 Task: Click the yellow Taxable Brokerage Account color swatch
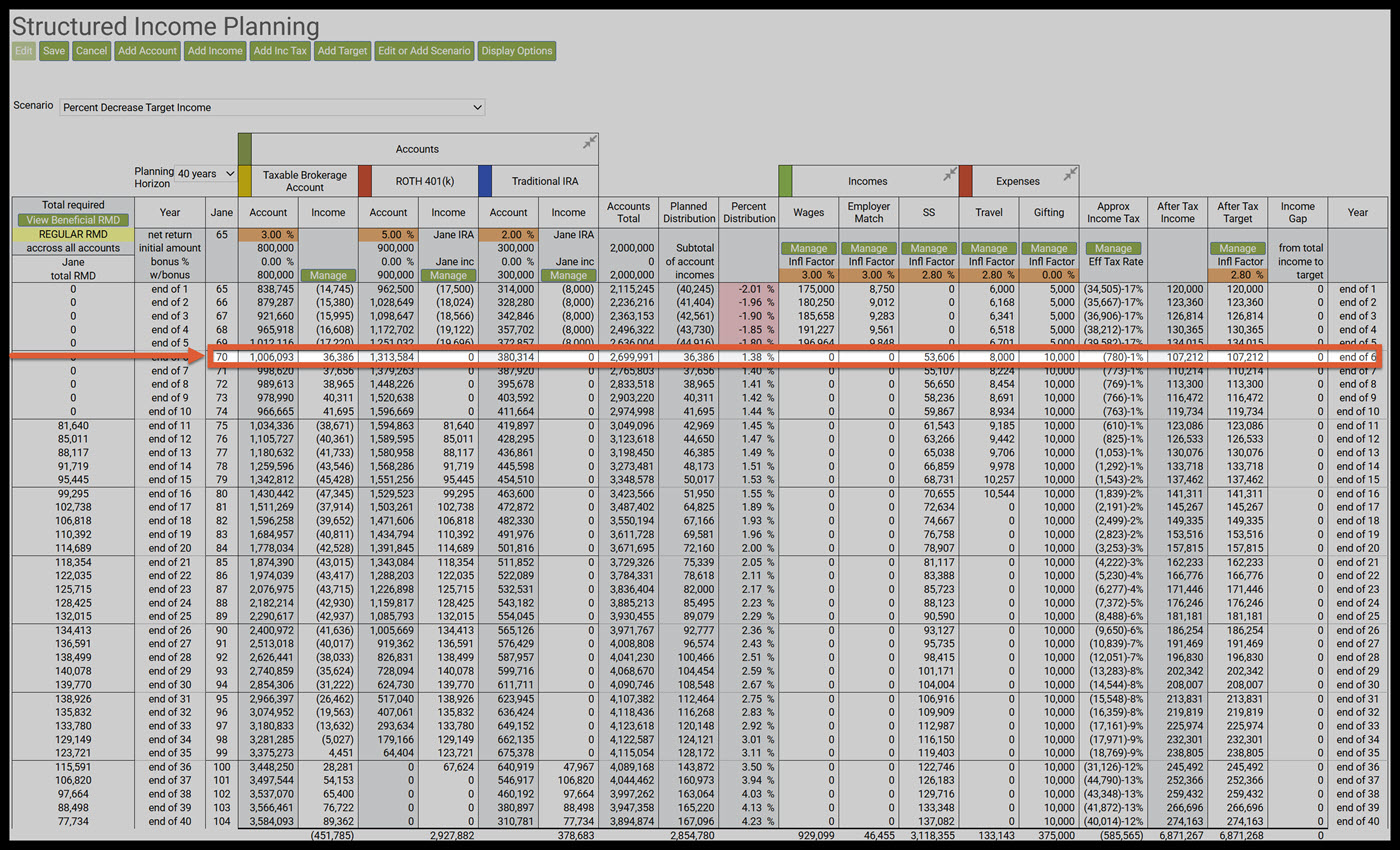coord(245,181)
